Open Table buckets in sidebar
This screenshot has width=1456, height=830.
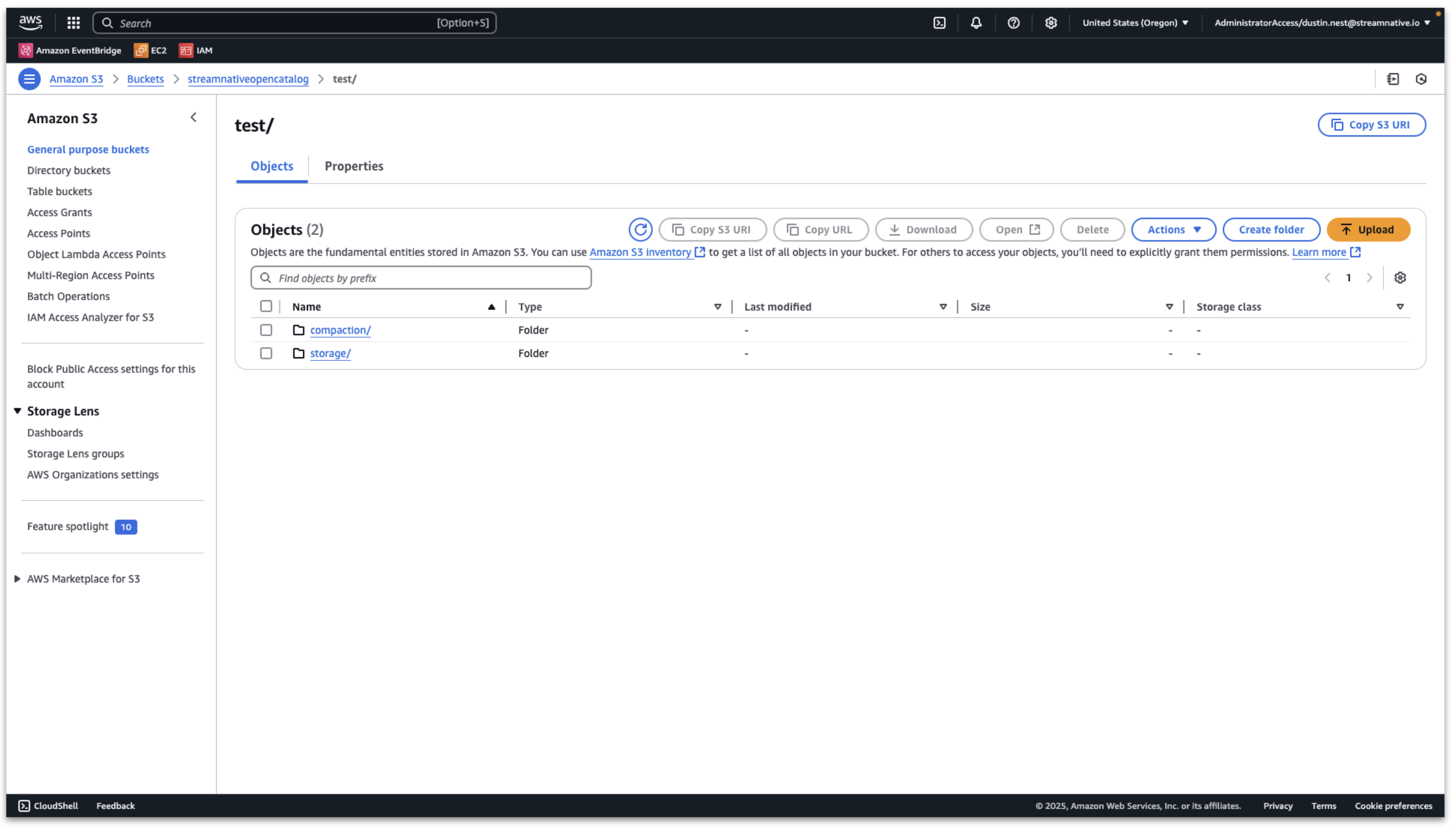tap(59, 192)
